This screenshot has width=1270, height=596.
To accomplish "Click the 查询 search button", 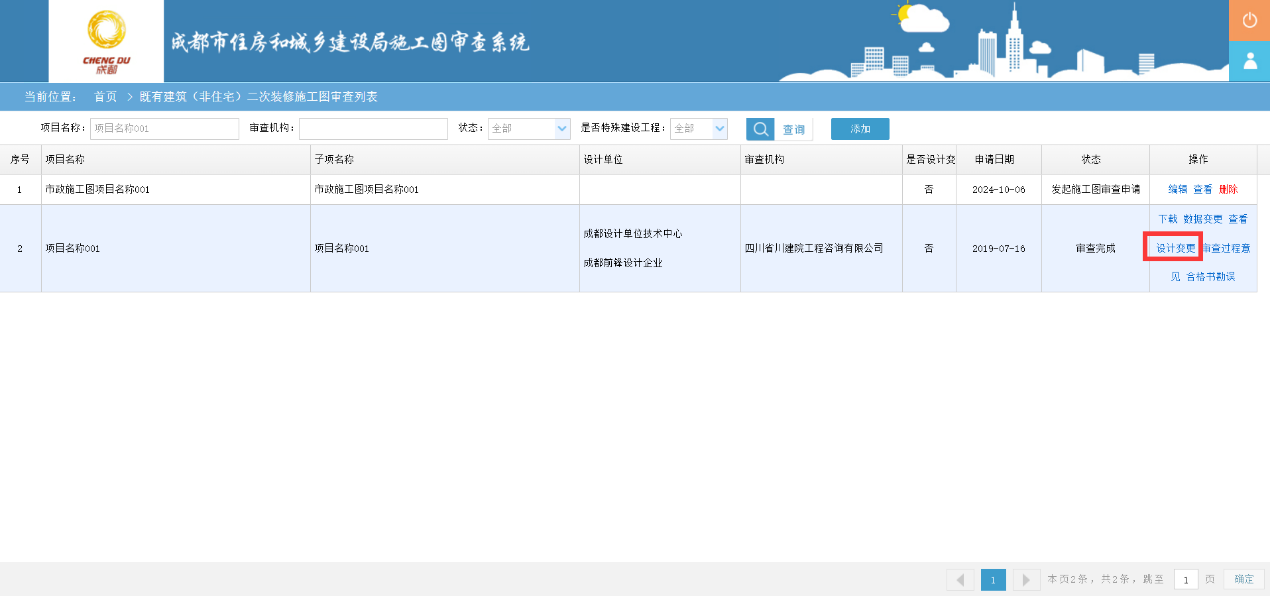I will [794, 128].
